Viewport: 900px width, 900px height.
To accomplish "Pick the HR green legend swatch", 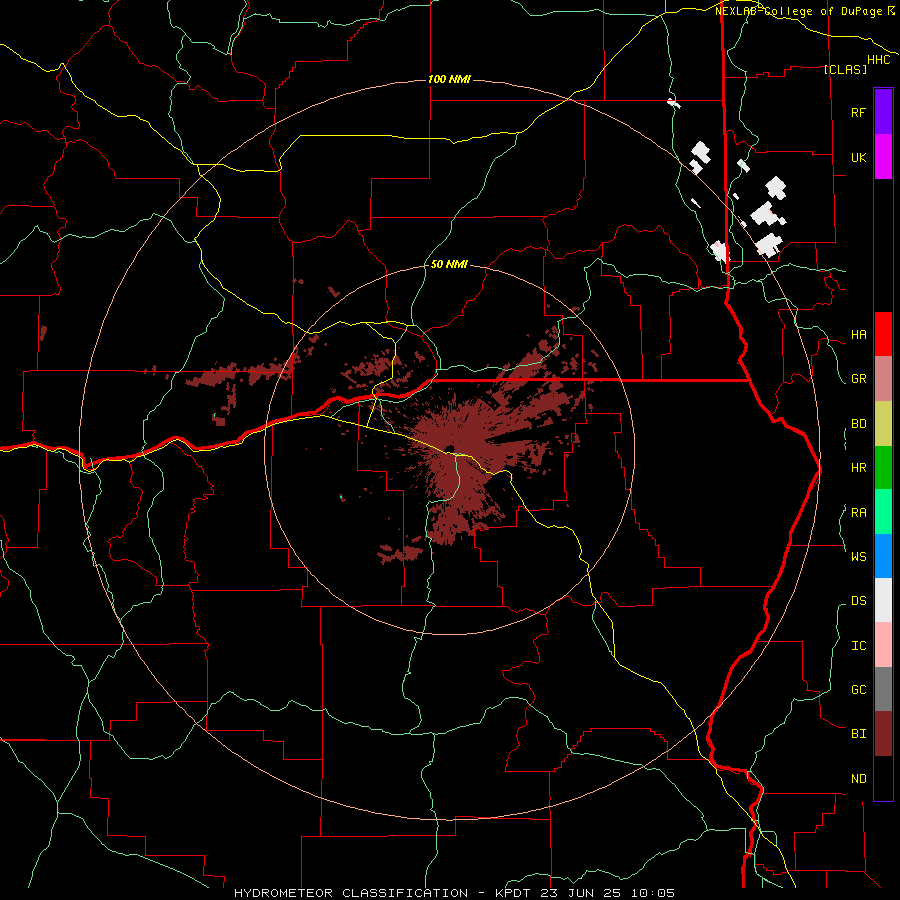I will (883, 468).
